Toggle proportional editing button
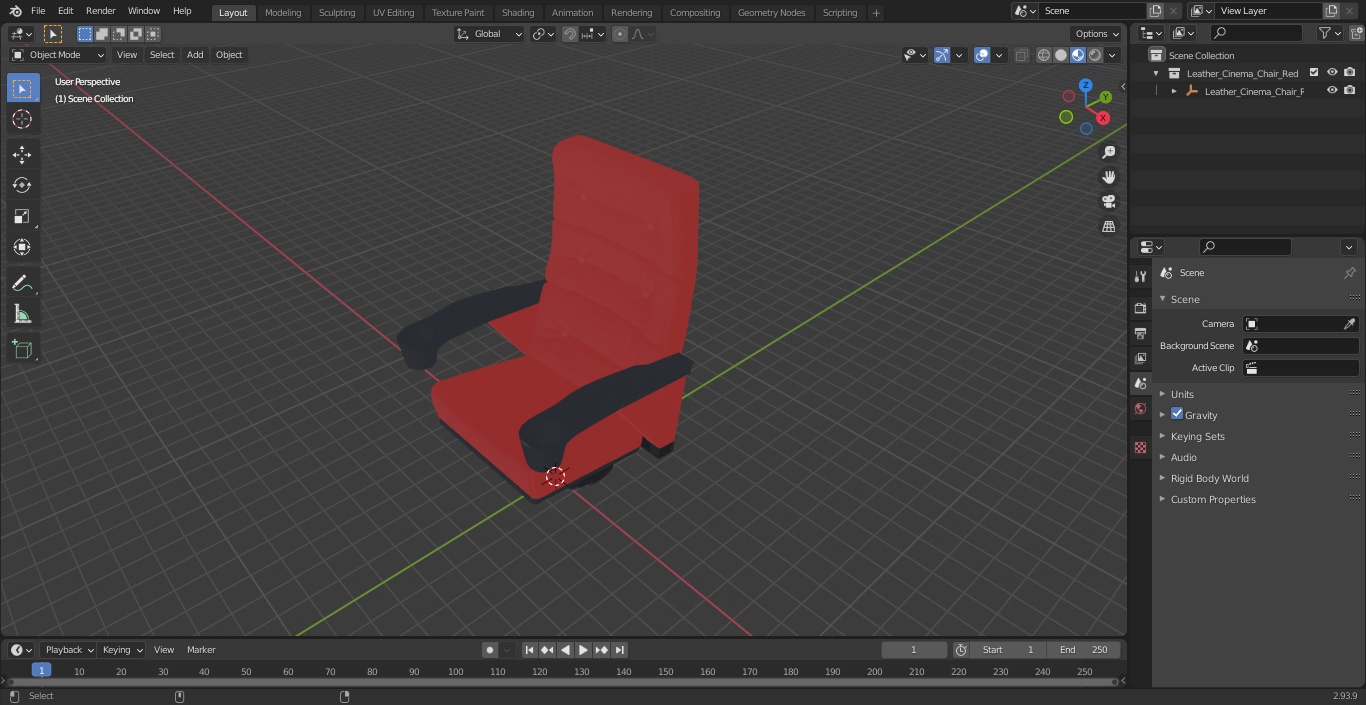Screen dimensions: 1366x705 click(x=620, y=34)
